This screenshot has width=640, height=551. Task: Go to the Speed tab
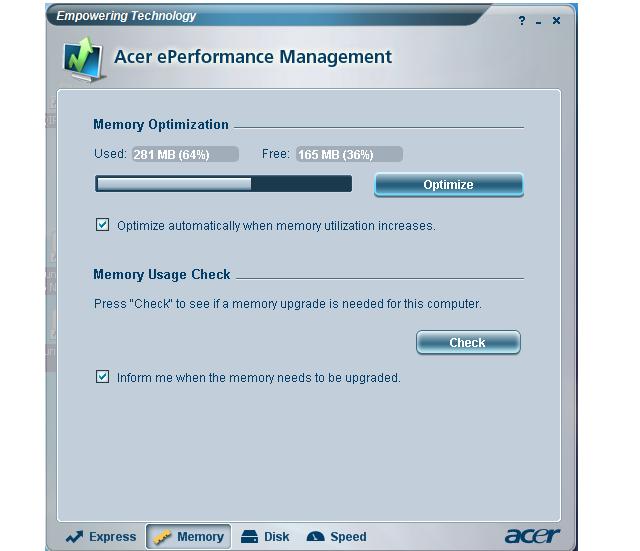pos(336,536)
